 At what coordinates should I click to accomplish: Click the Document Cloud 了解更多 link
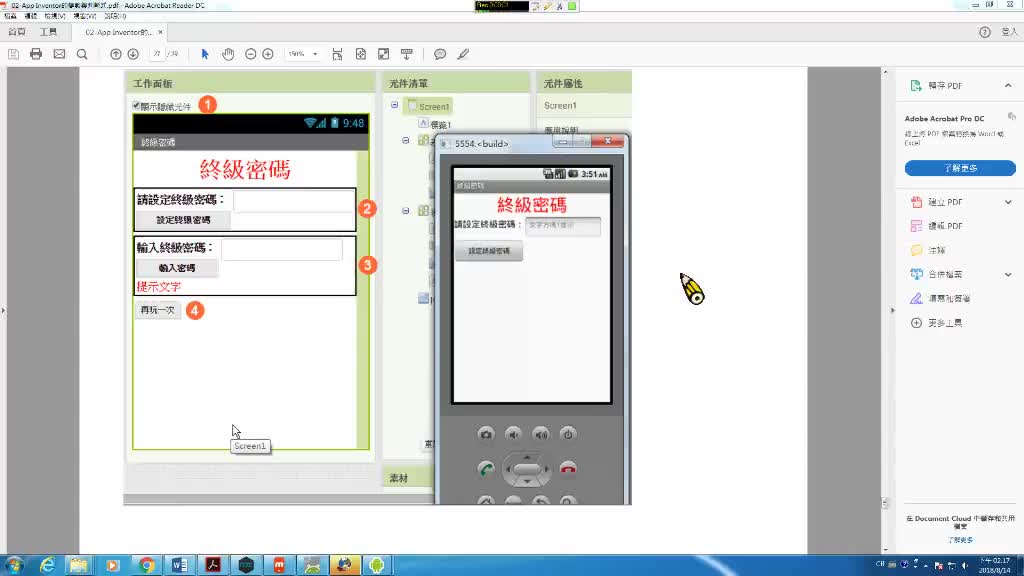pyautogui.click(x=960, y=540)
